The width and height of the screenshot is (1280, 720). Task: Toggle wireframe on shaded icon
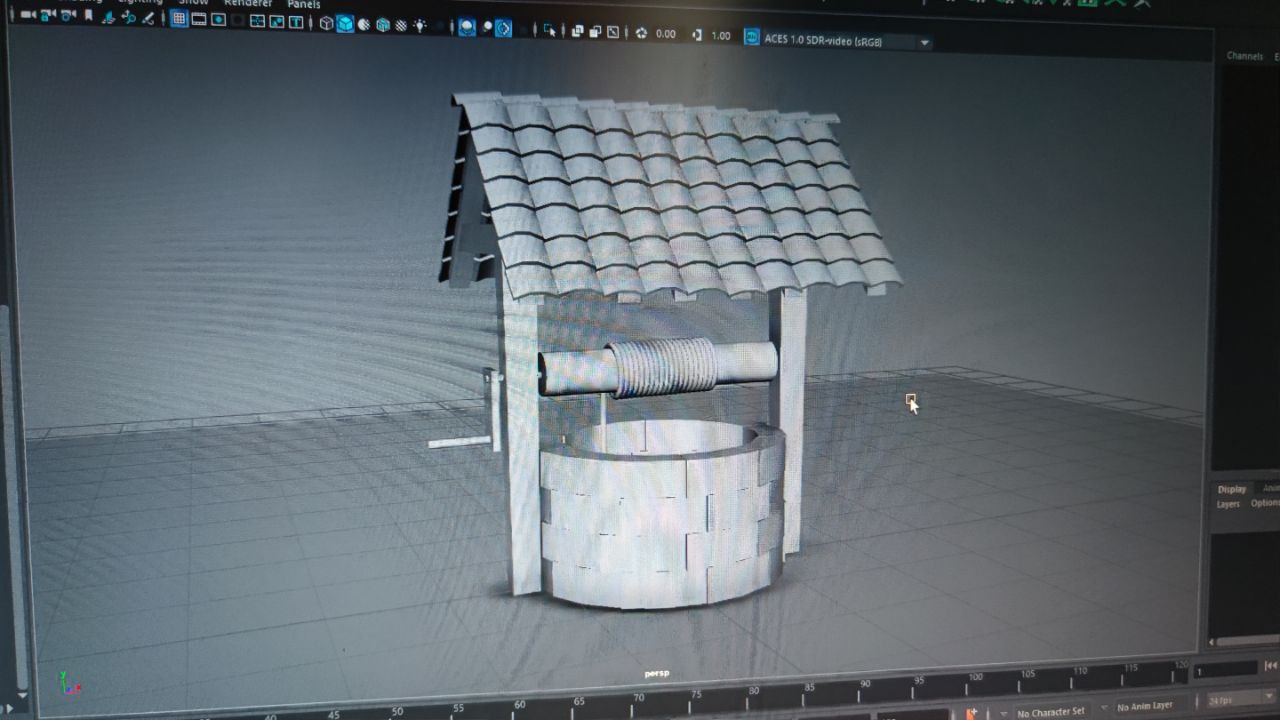(x=383, y=24)
